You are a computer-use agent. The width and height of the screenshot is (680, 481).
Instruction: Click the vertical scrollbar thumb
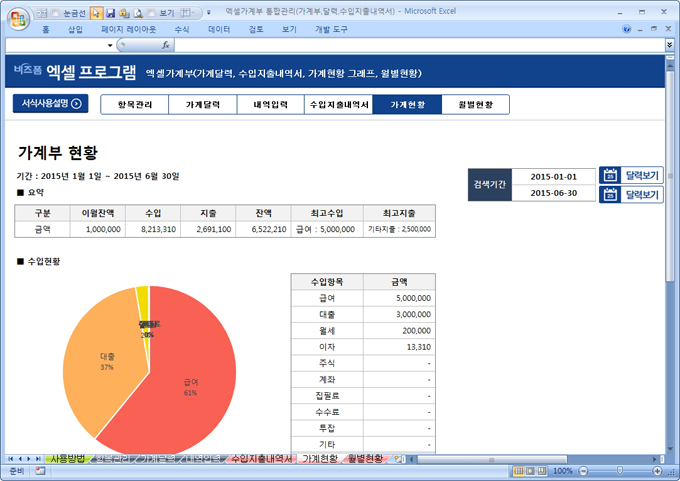click(x=670, y=176)
